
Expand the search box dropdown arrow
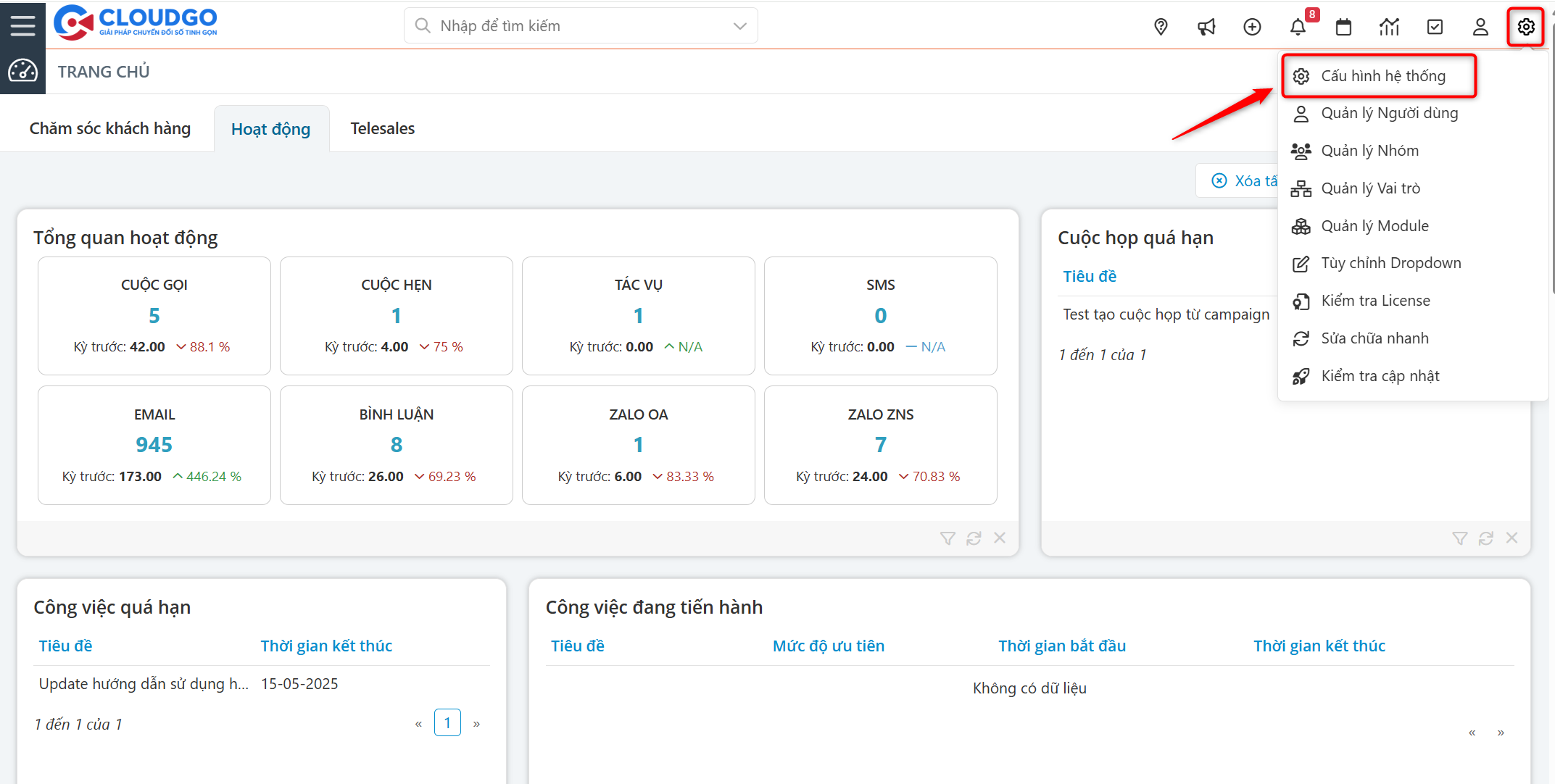click(739, 26)
